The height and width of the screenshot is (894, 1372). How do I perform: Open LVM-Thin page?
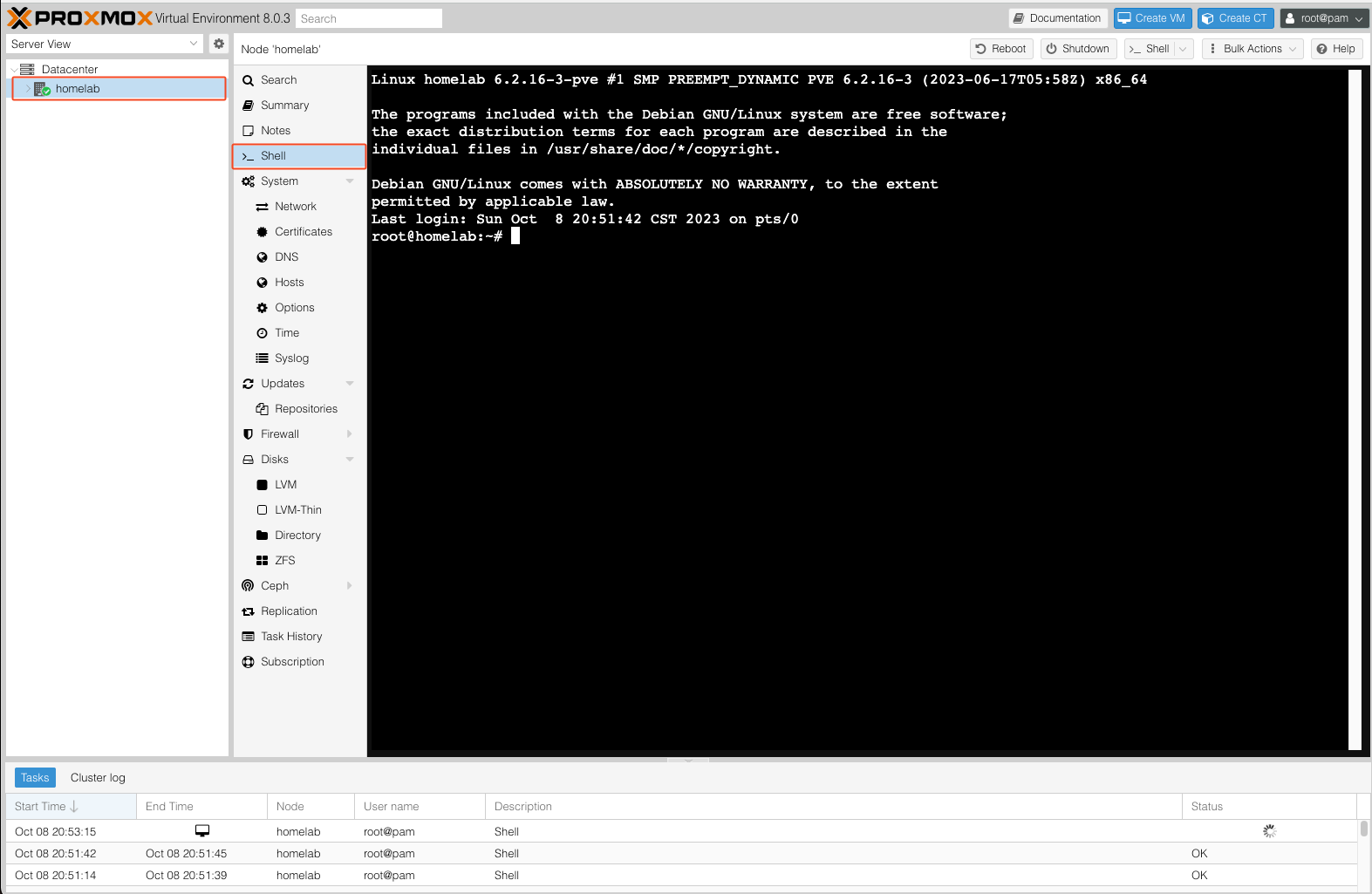click(299, 509)
